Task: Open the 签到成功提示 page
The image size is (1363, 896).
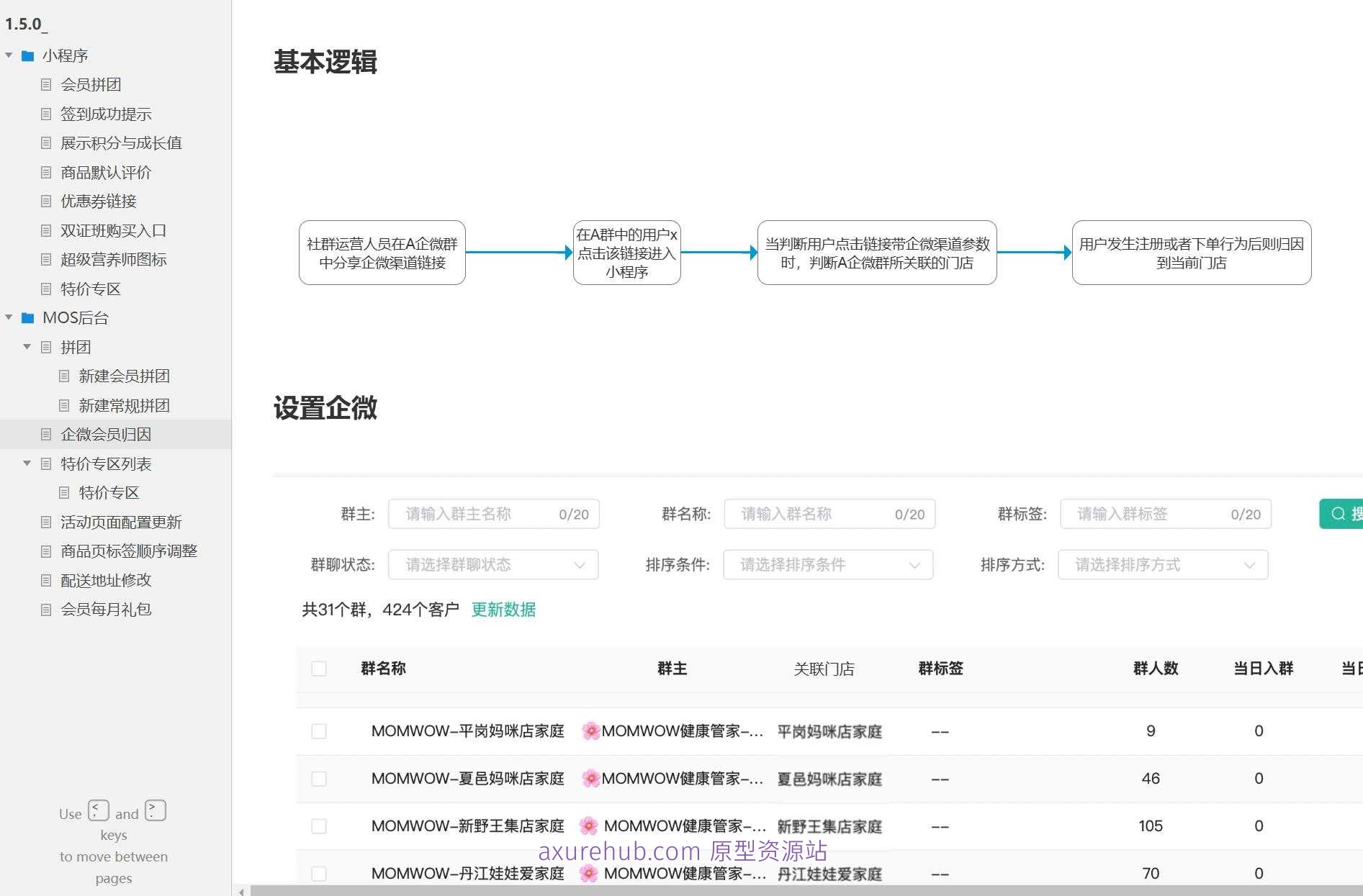Action: (x=106, y=114)
